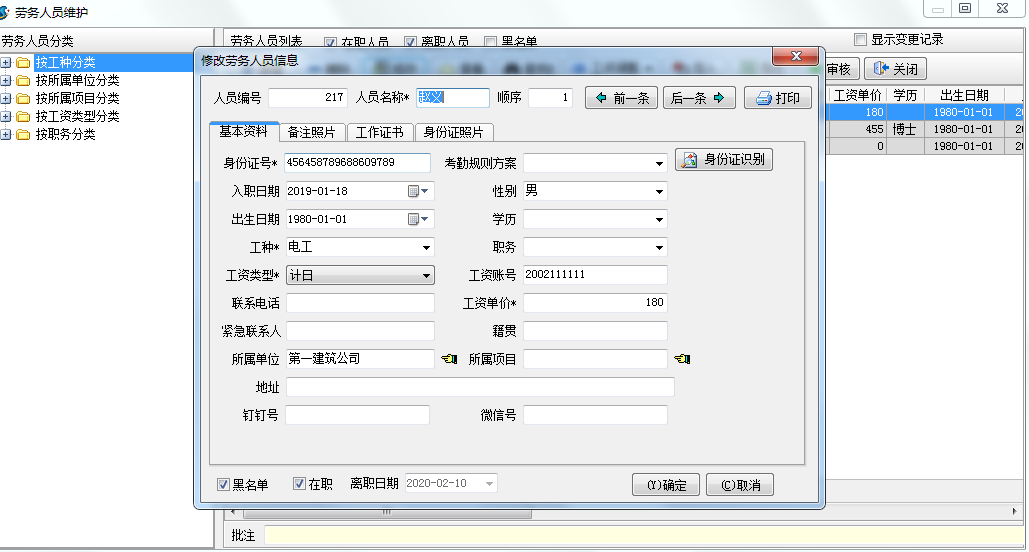Click the 关闭 toolbar button in background window
The height and width of the screenshot is (552, 1029).
(895, 69)
